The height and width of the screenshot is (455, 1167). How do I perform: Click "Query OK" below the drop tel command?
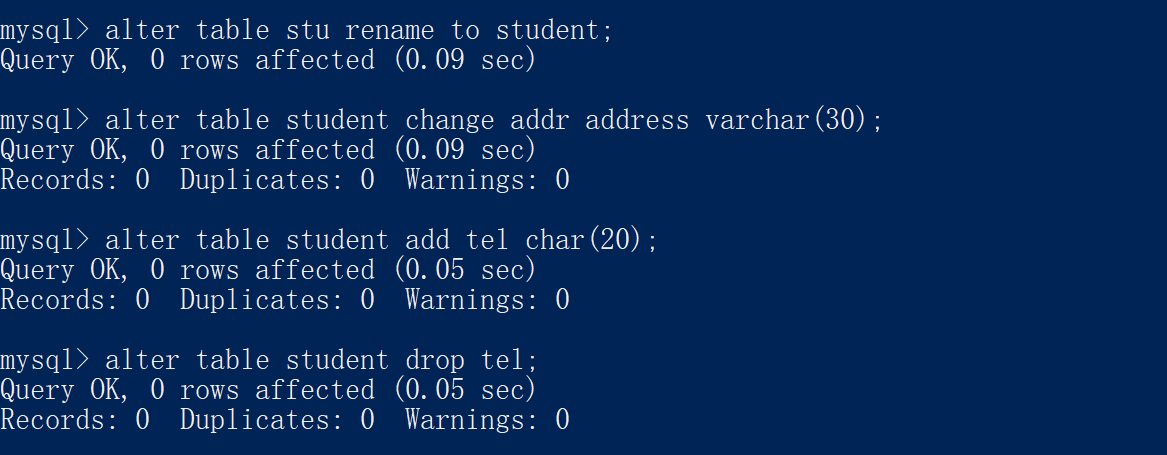click(59, 391)
